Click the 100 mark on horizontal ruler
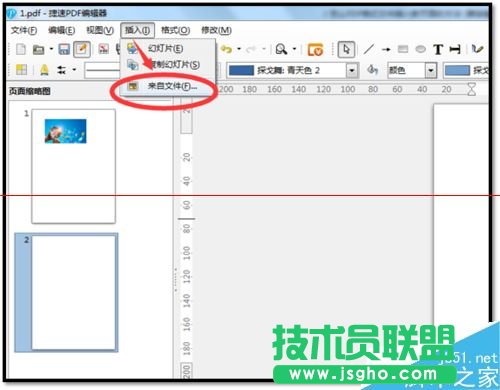The width and height of the screenshot is (500, 390). click(x=348, y=89)
